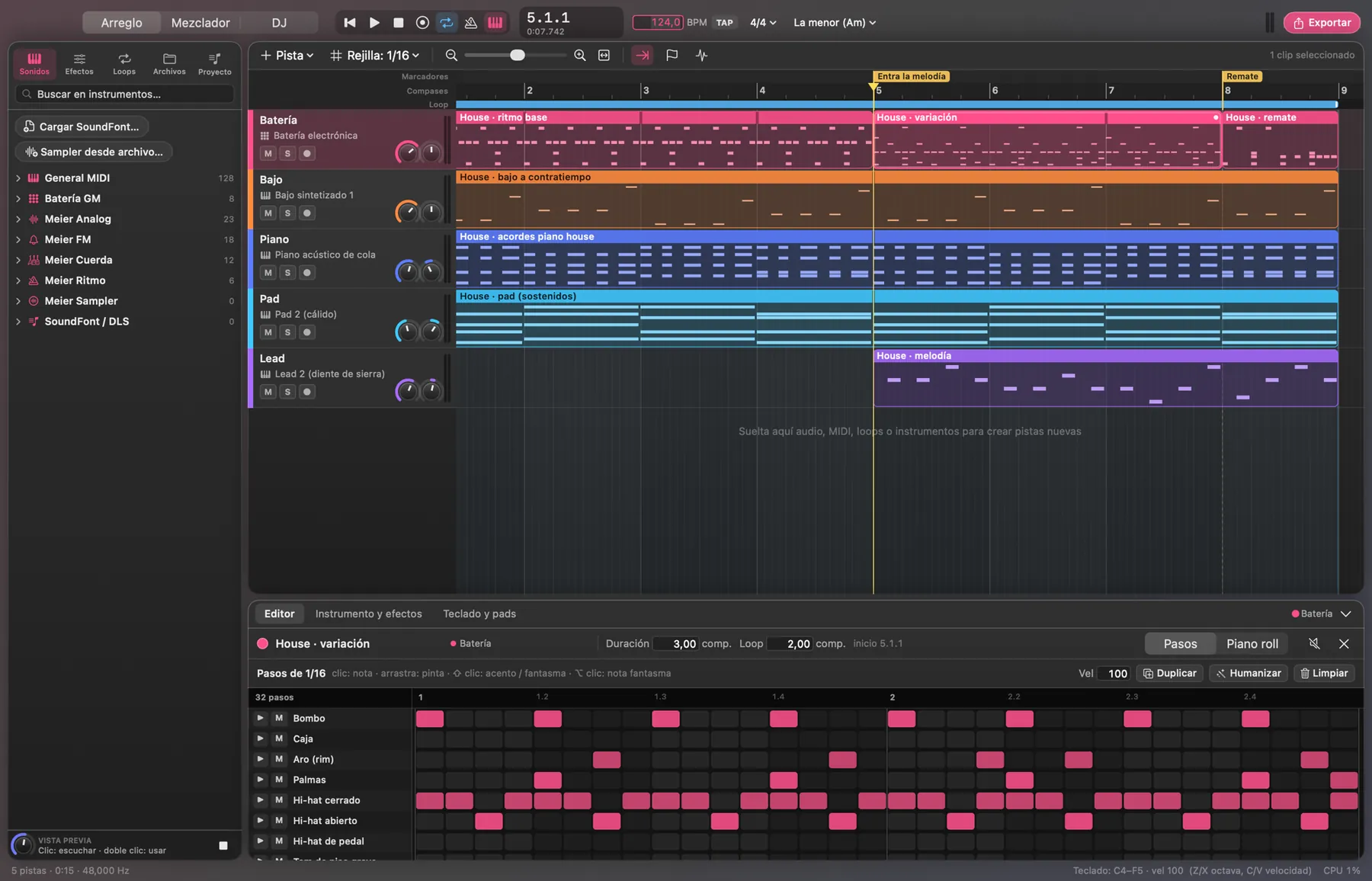The height and width of the screenshot is (881, 1372).
Task: Click the Humanizar button
Action: tap(1249, 673)
